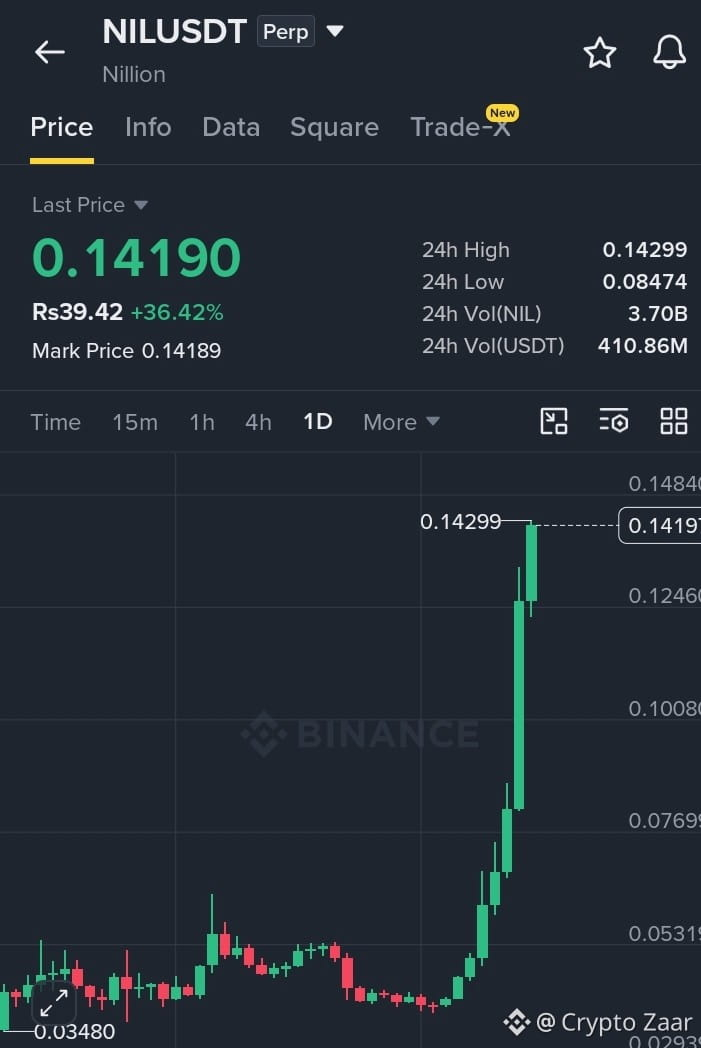Open the grid layout icon
The width and height of the screenshot is (701, 1048).
point(674,422)
